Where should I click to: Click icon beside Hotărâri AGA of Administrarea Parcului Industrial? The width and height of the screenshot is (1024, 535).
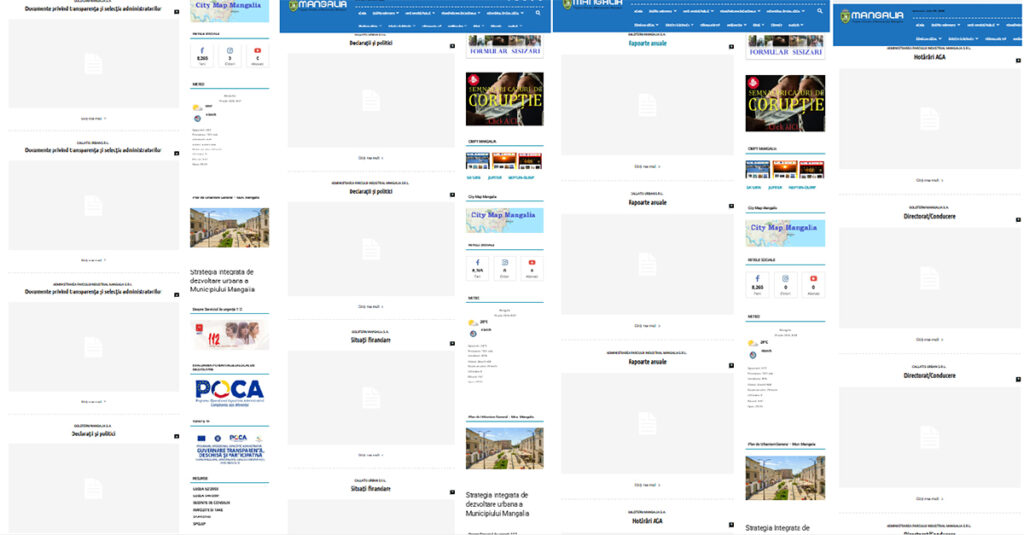(1018, 61)
